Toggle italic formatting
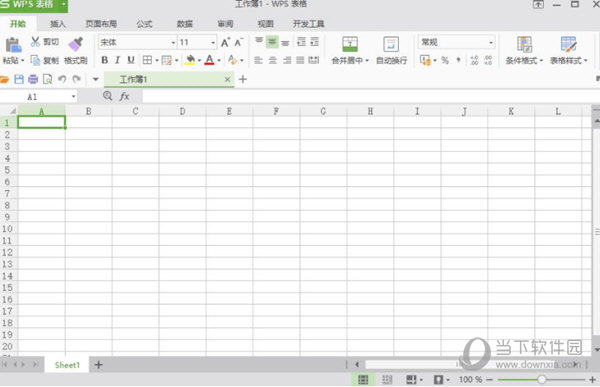The image size is (600, 387). 117,60
